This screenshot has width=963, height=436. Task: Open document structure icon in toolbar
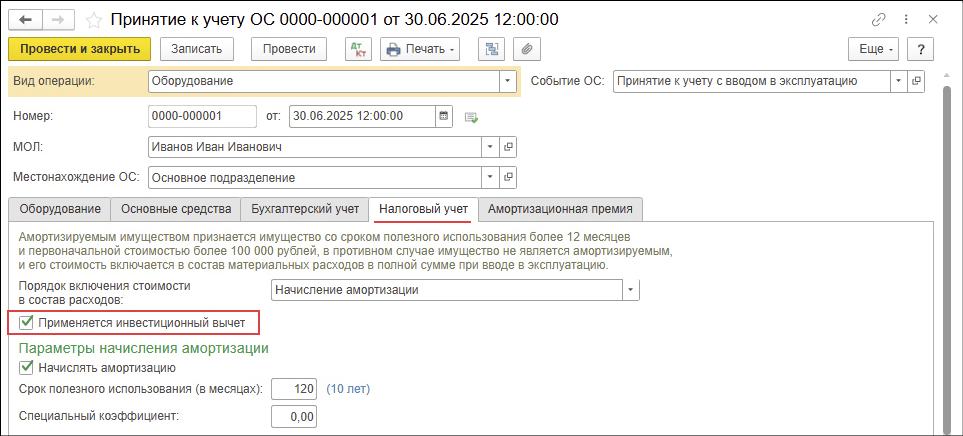pyautogui.click(x=491, y=49)
